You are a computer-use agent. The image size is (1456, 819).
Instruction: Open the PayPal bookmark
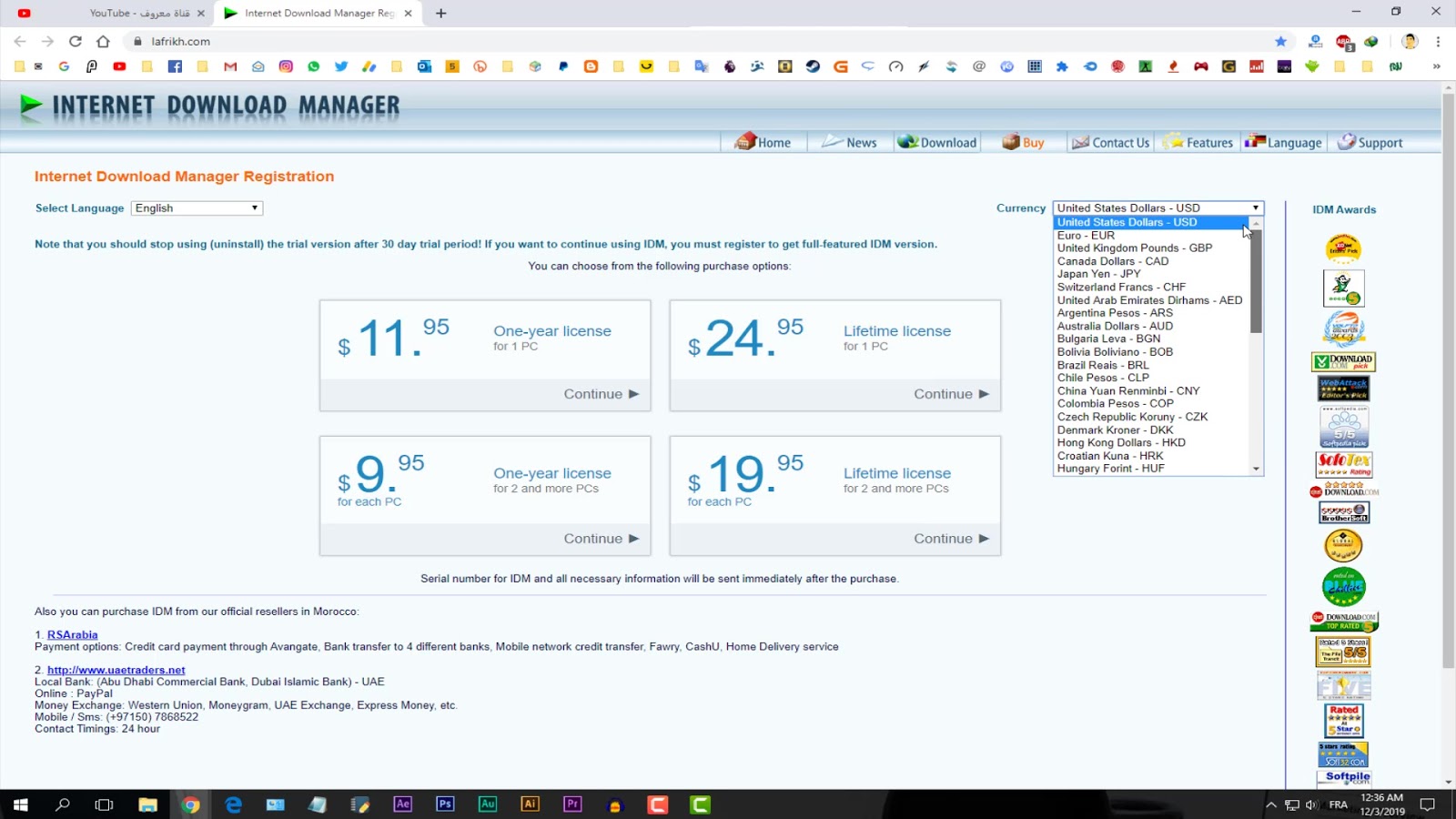(563, 66)
